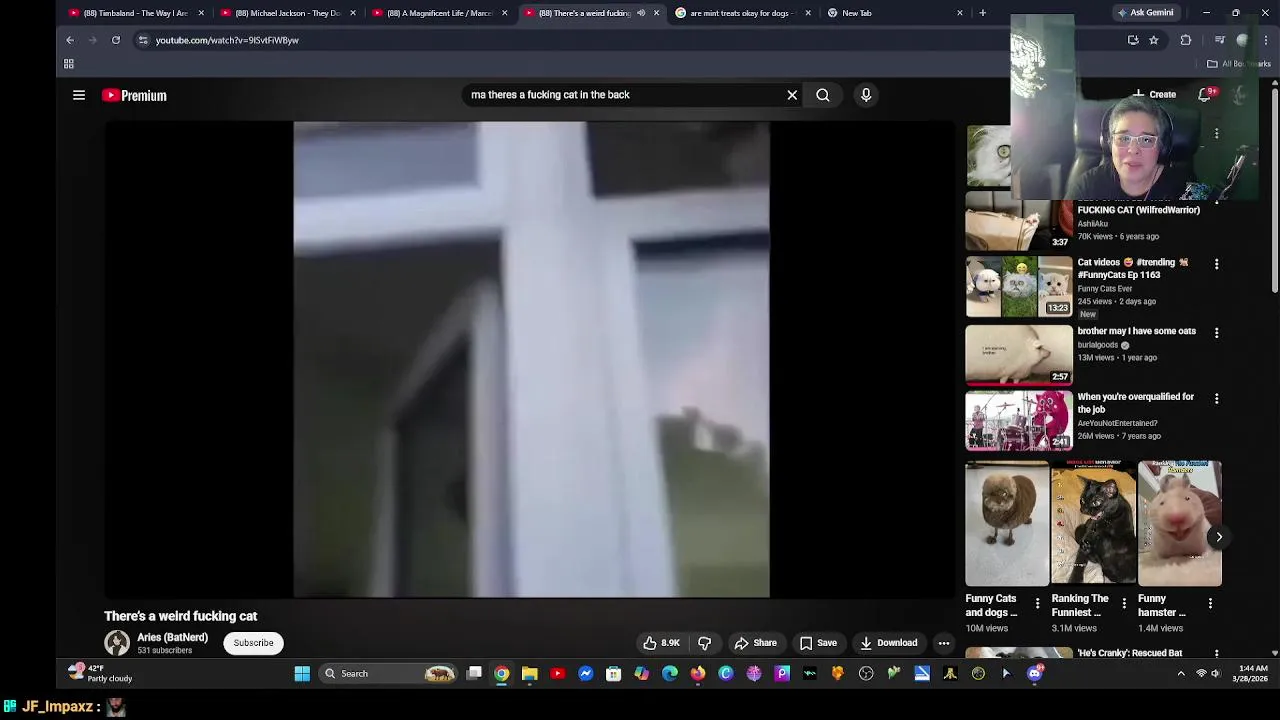Open Funny hamster short thumbnail
The image size is (1280, 720).
point(1179,523)
